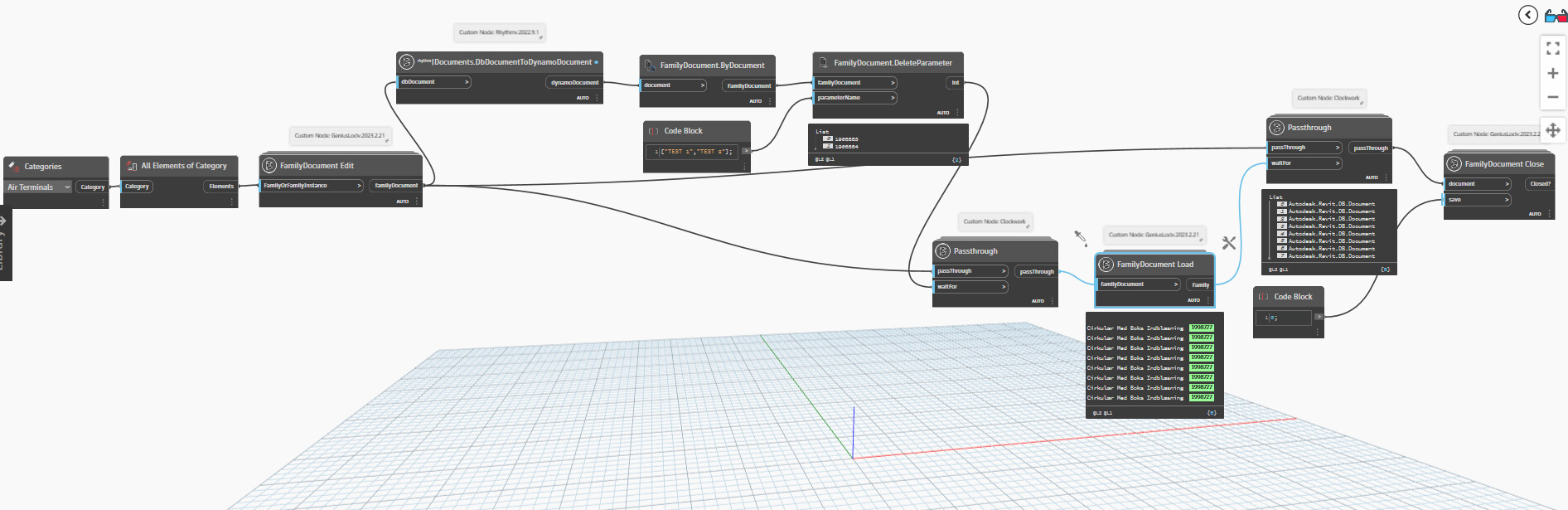The height and width of the screenshot is (510, 1568).
Task: Click the circled back chevron icon
Action: (1528, 15)
